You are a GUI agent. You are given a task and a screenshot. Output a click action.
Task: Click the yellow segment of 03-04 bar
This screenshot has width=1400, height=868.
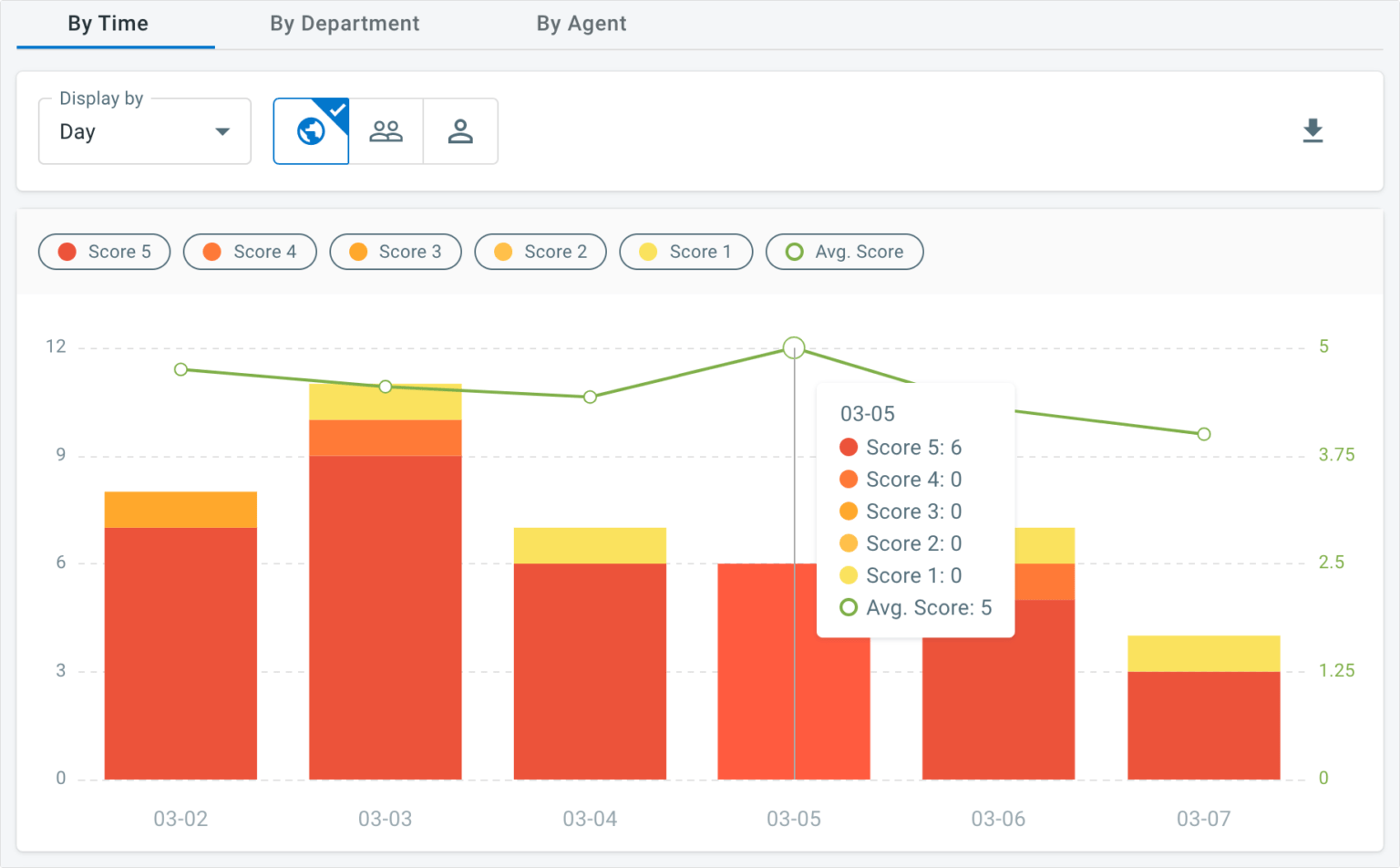(x=590, y=545)
